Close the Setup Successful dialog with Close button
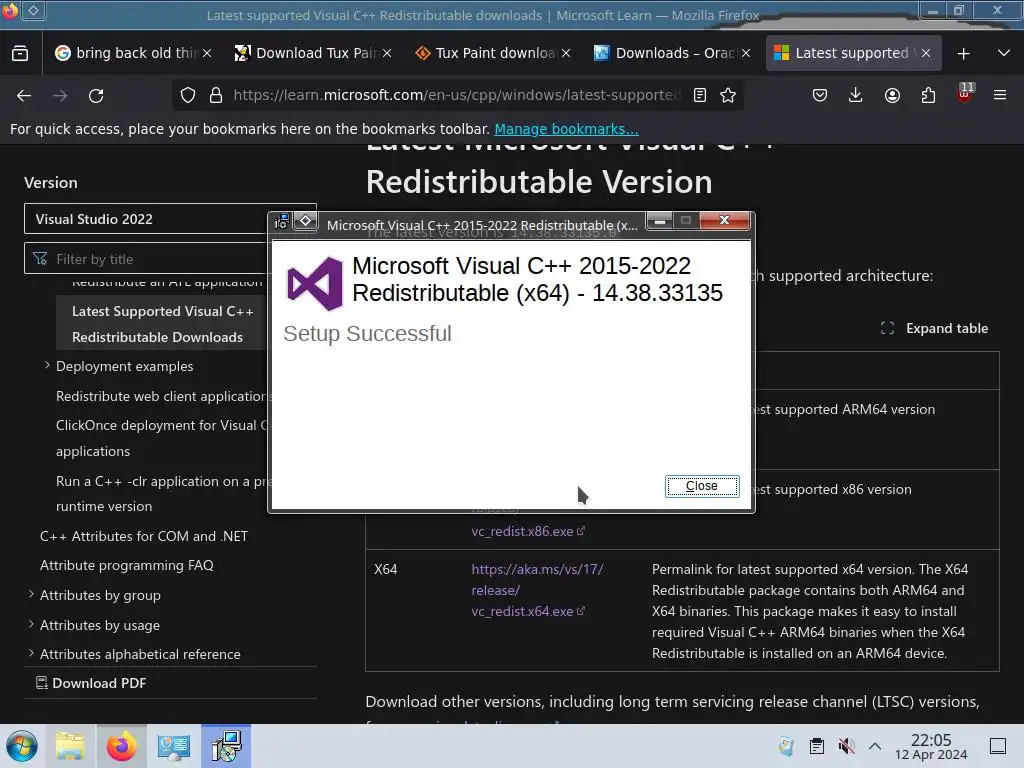Image resolution: width=1024 pixels, height=768 pixels. pos(702,486)
